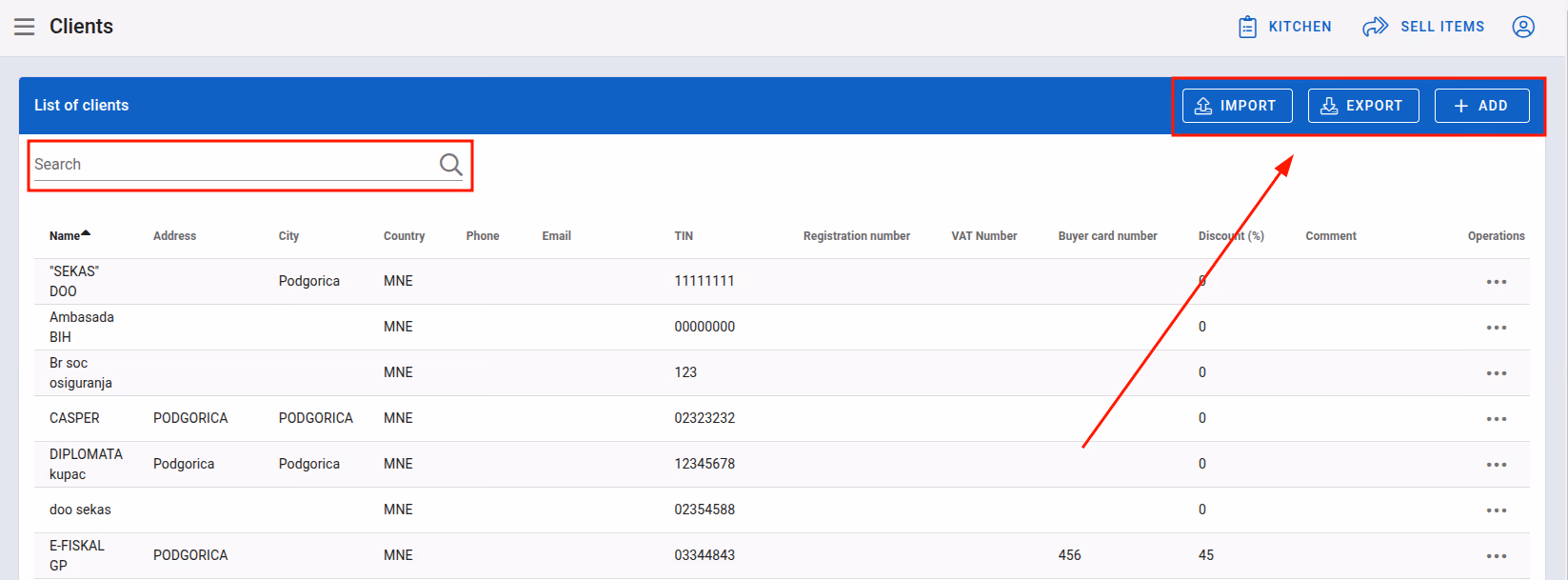The height and width of the screenshot is (580, 1568).
Task: Sort by Comment column header
Action: (1330, 235)
